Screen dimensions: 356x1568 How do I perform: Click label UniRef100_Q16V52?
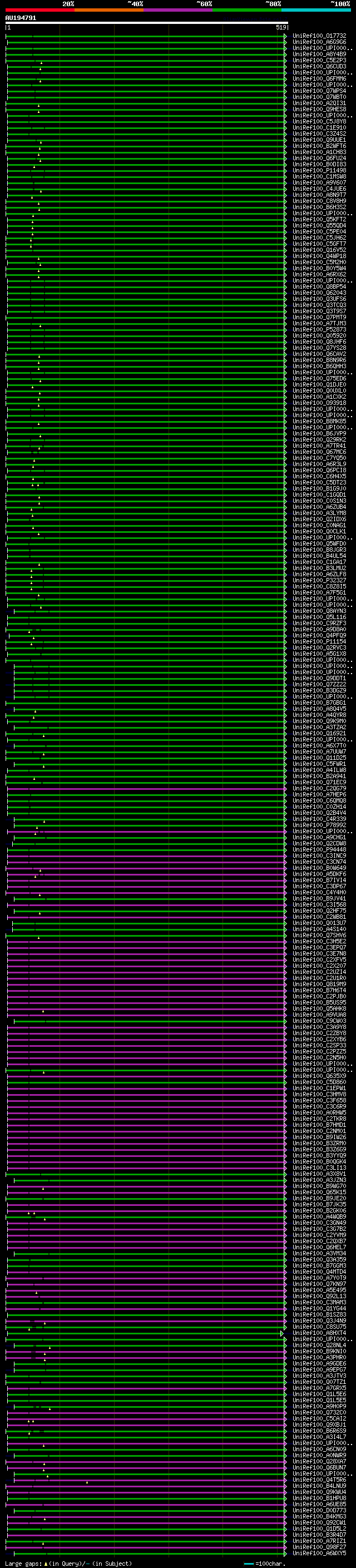[x=319, y=250]
